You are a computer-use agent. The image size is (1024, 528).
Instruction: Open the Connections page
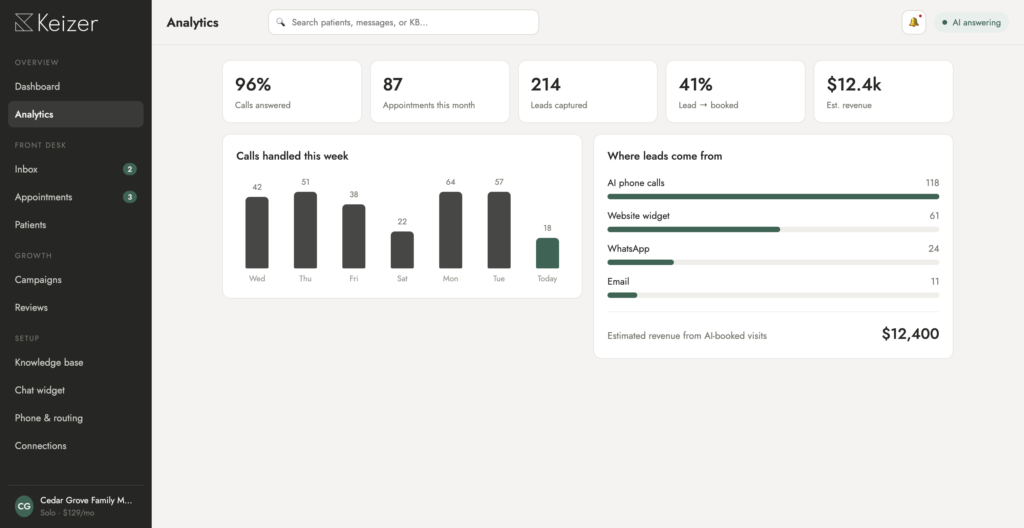tap(76, 446)
